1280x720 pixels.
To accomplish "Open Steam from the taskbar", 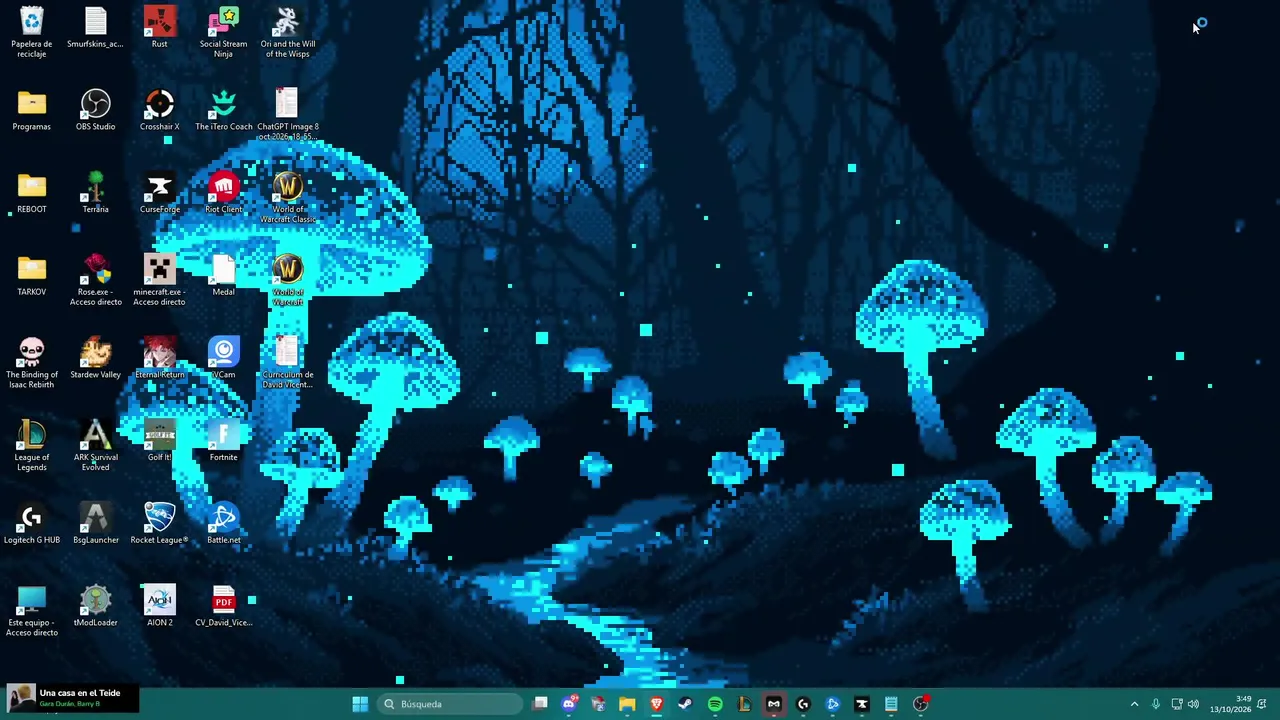I will coord(685,704).
